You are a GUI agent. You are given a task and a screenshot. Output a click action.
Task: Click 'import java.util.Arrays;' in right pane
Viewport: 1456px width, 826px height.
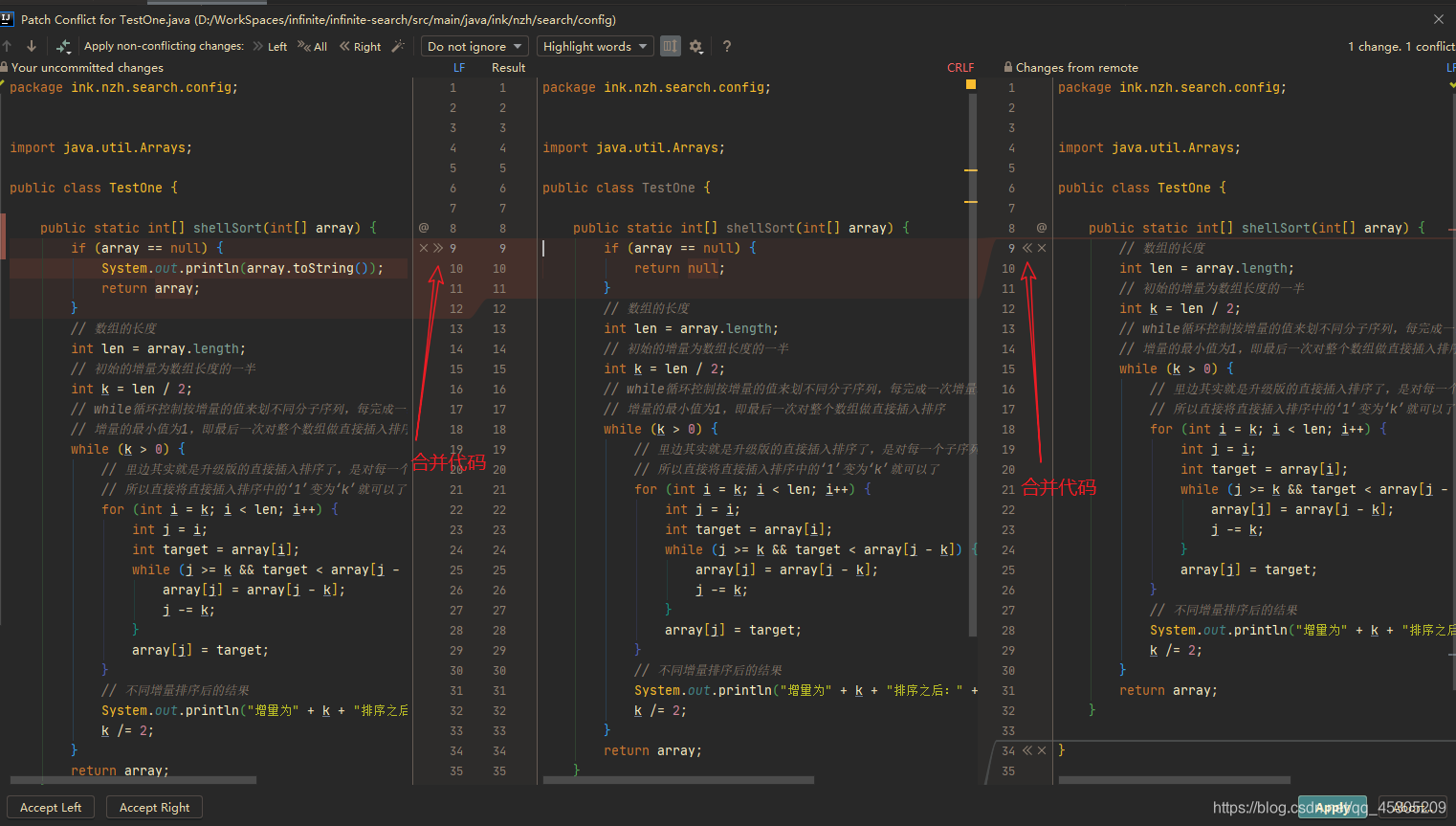[x=1149, y=147]
